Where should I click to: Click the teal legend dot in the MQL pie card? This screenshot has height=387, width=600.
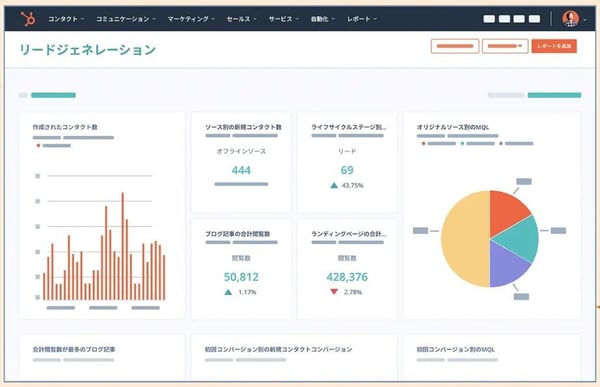462,144
